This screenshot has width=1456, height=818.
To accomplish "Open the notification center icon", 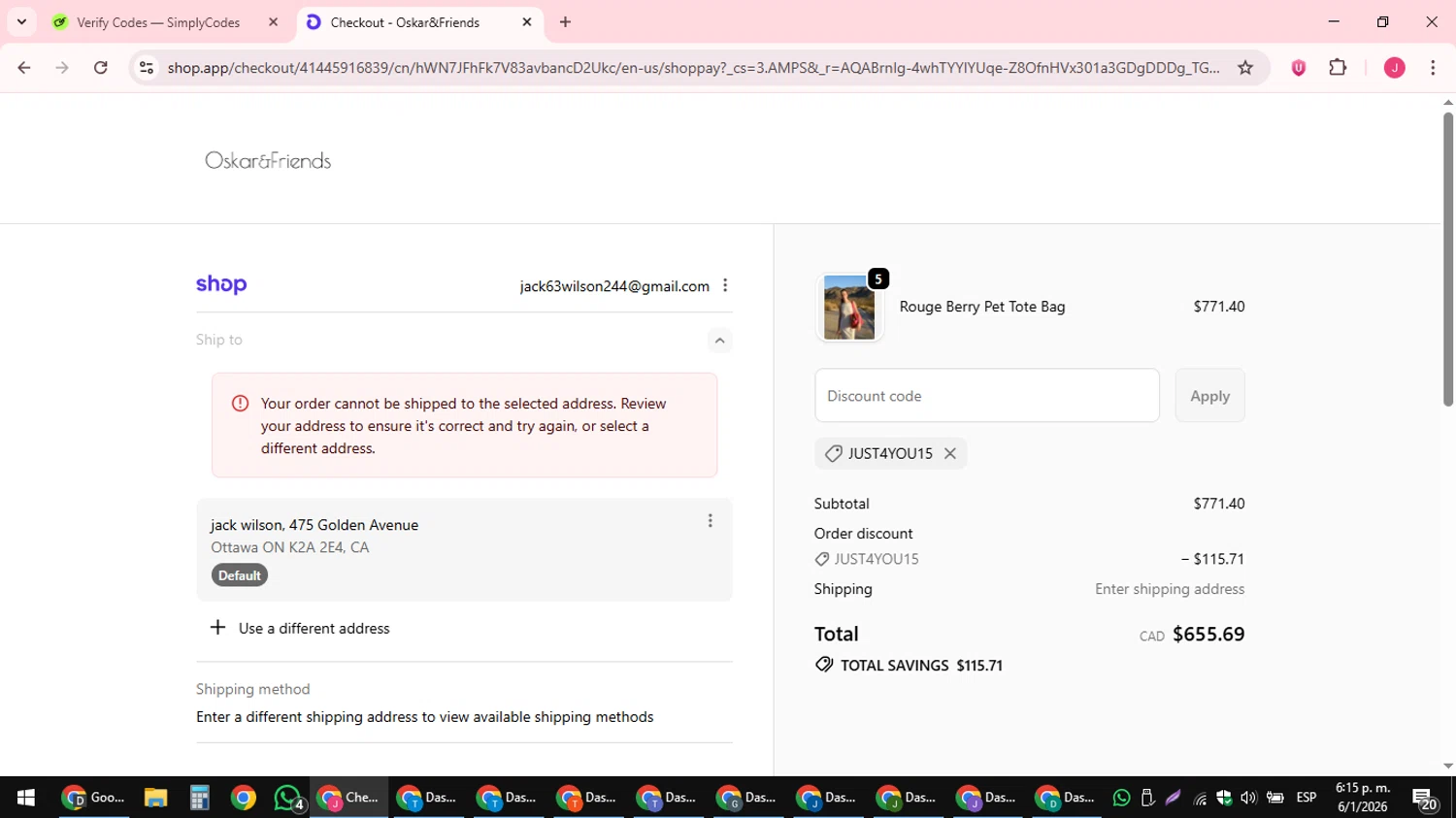I will [1425, 799].
